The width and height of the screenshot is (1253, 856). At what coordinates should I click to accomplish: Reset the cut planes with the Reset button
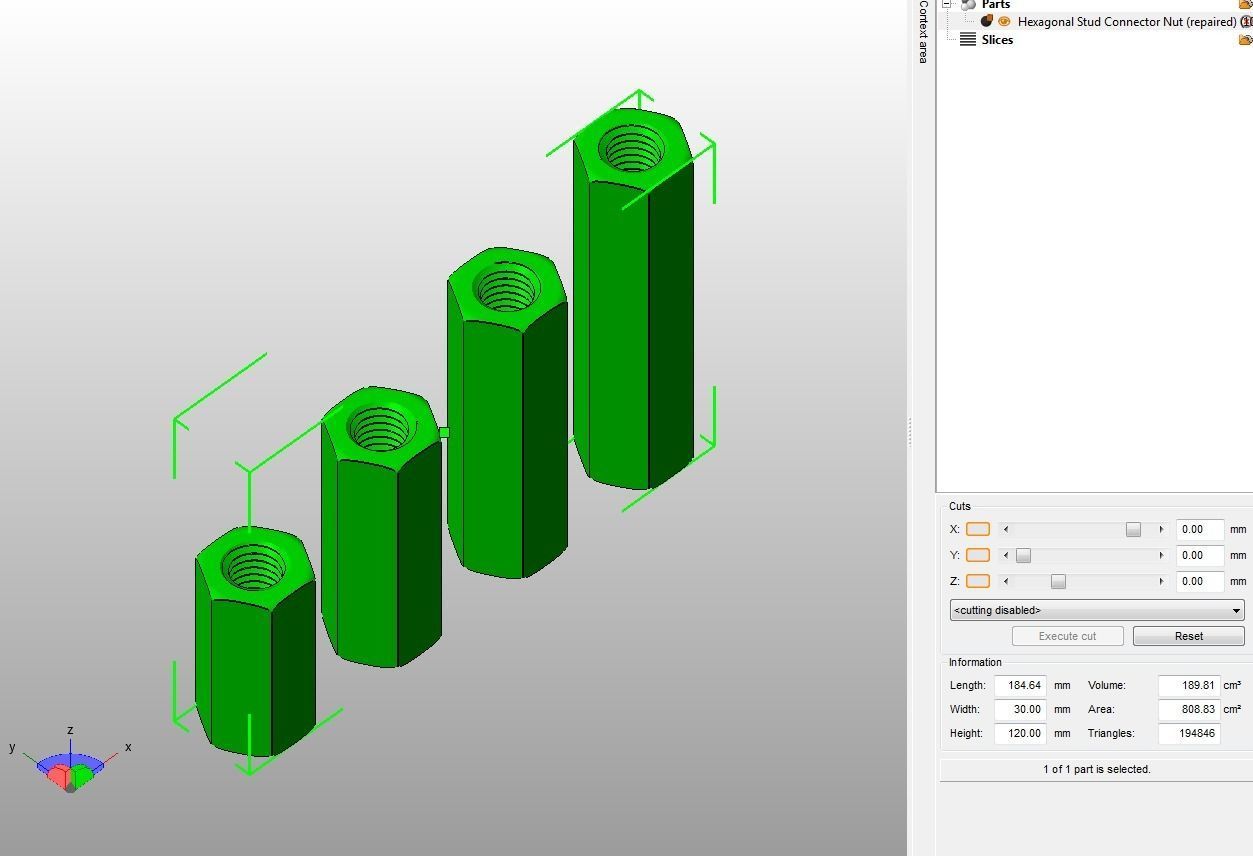(1188, 636)
